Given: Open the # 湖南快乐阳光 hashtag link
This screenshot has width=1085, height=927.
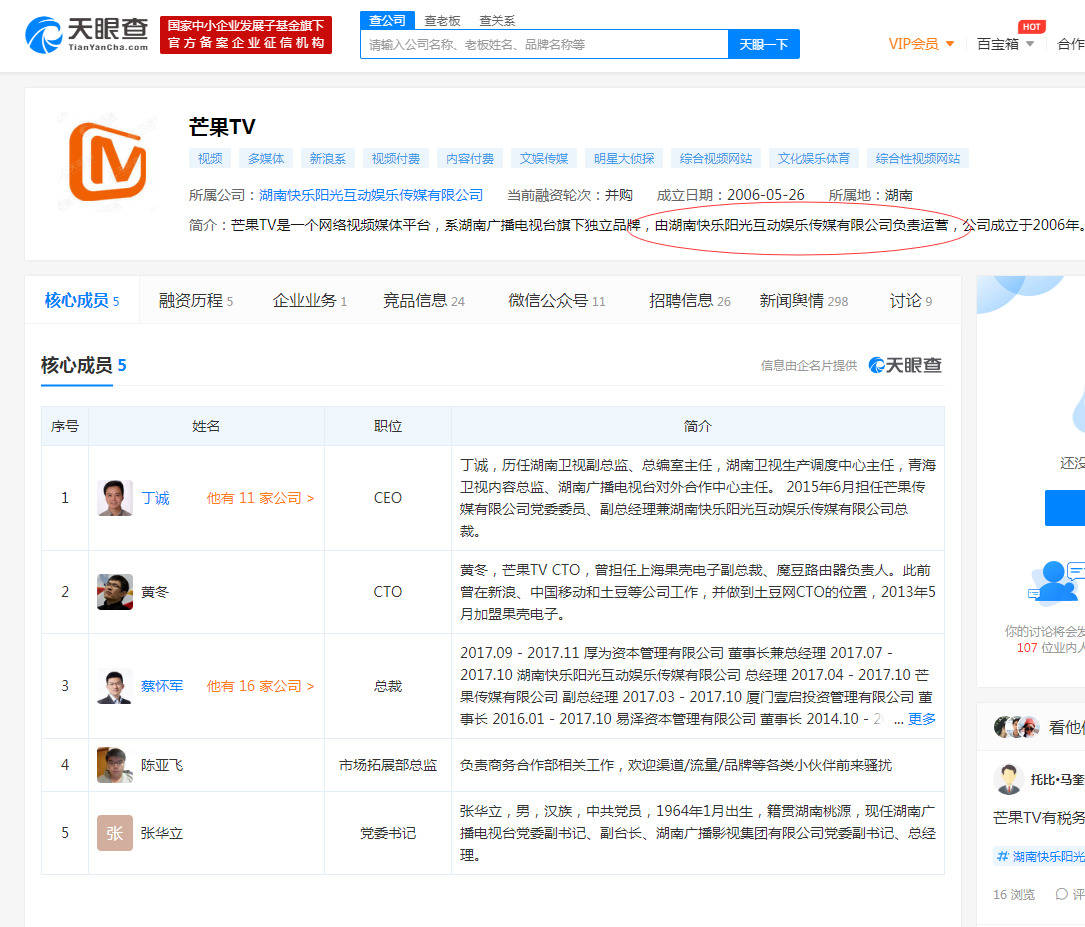Looking at the screenshot, I should tap(1039, 856).
